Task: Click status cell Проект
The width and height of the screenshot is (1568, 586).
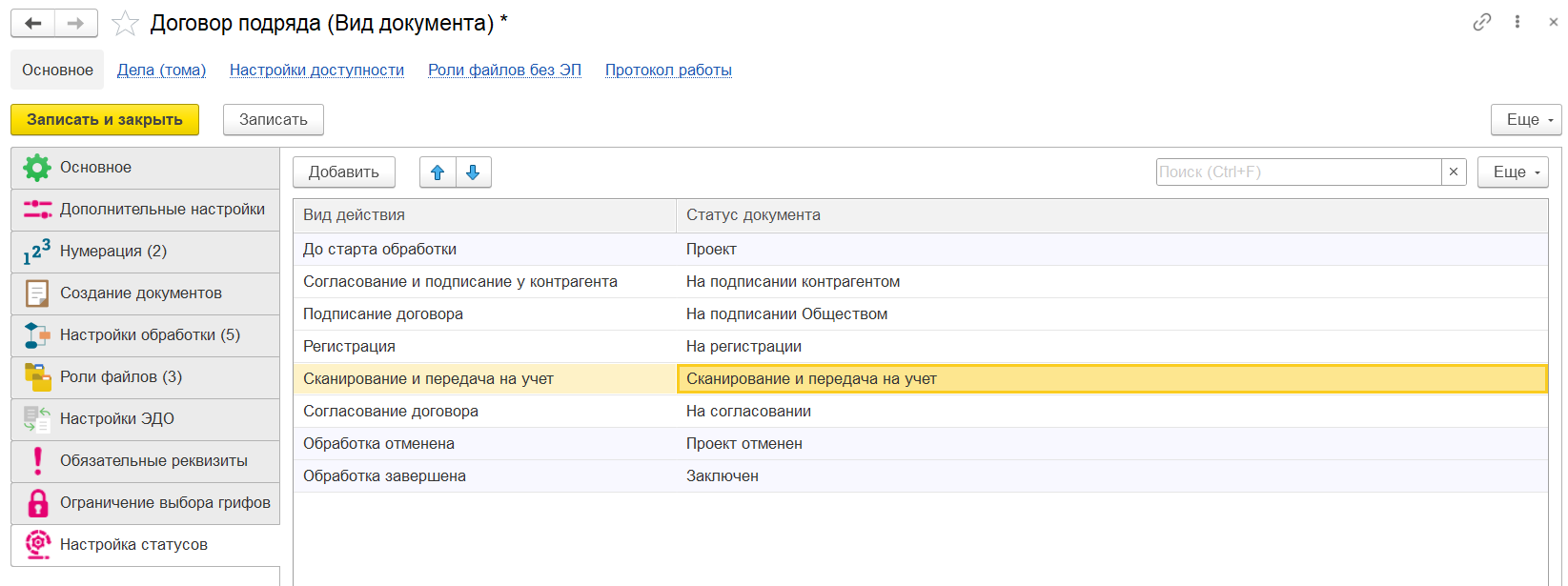Action: coord(1112,250)
